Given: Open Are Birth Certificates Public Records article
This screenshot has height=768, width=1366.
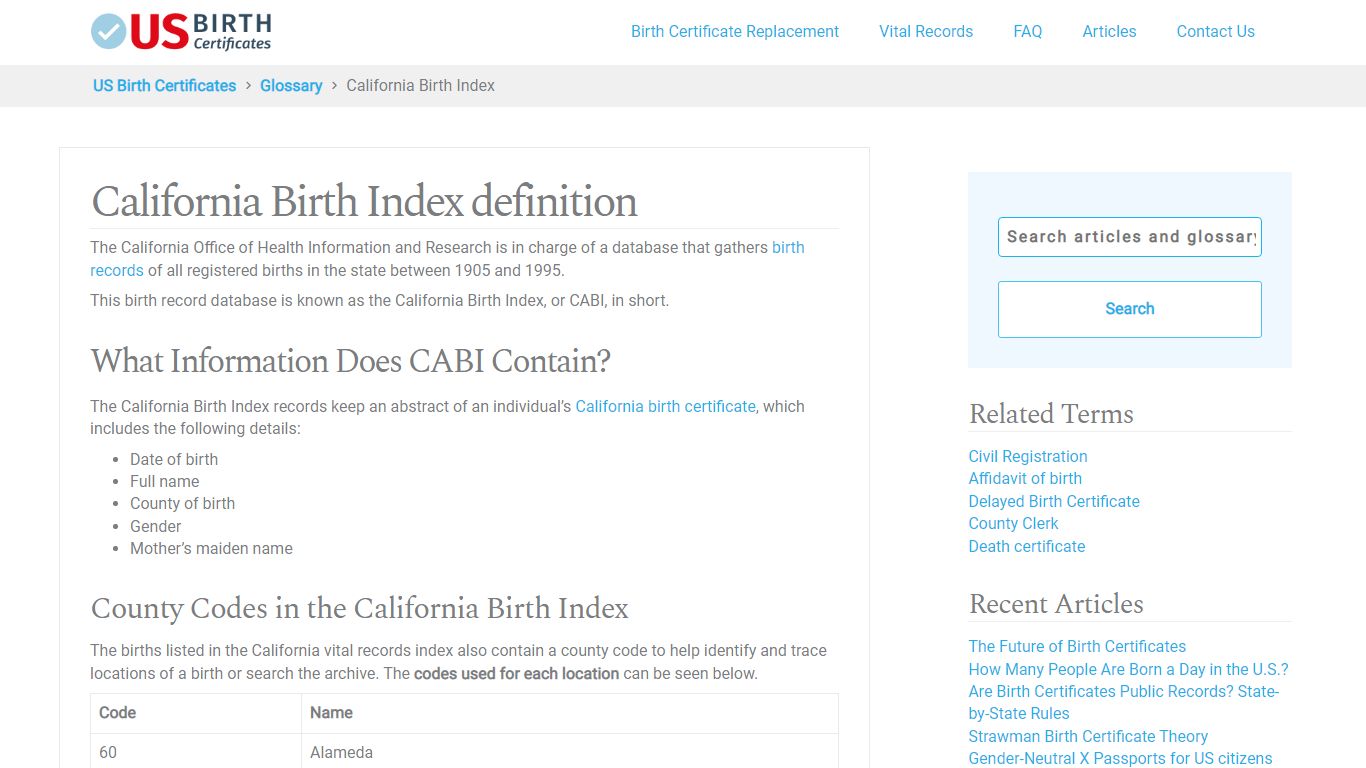Looking at the screenshot, I should click(x=1123, y=702).
